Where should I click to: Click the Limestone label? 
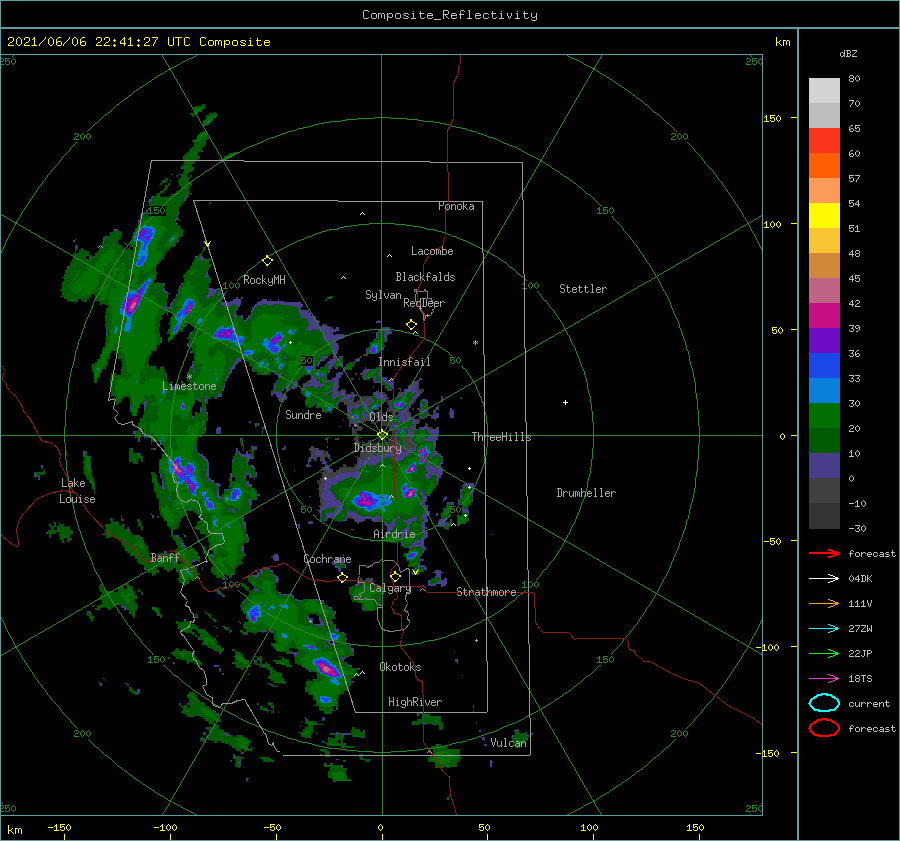click(189, 386)
